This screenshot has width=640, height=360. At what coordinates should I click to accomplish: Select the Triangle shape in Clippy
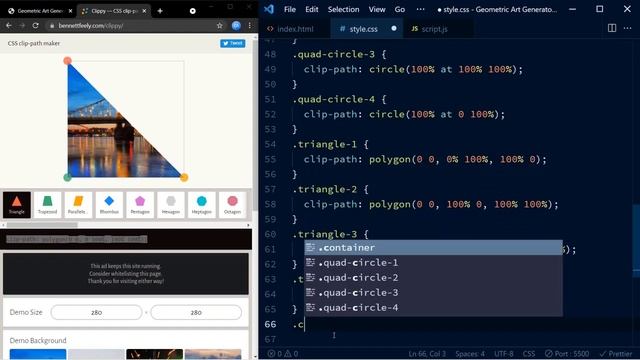pyautogui.click(x=17, y=204)
